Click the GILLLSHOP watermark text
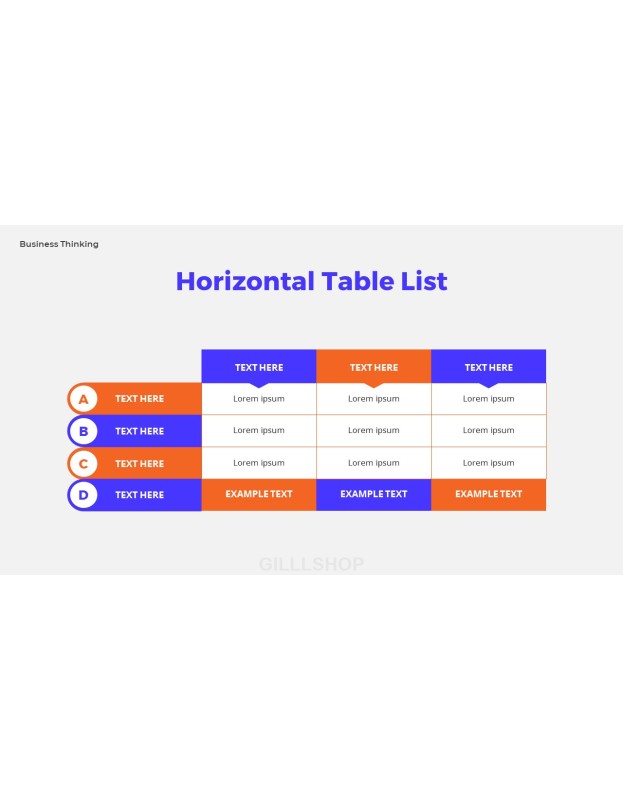This screenshot has width=623, height=800. [x=311, y=564]
